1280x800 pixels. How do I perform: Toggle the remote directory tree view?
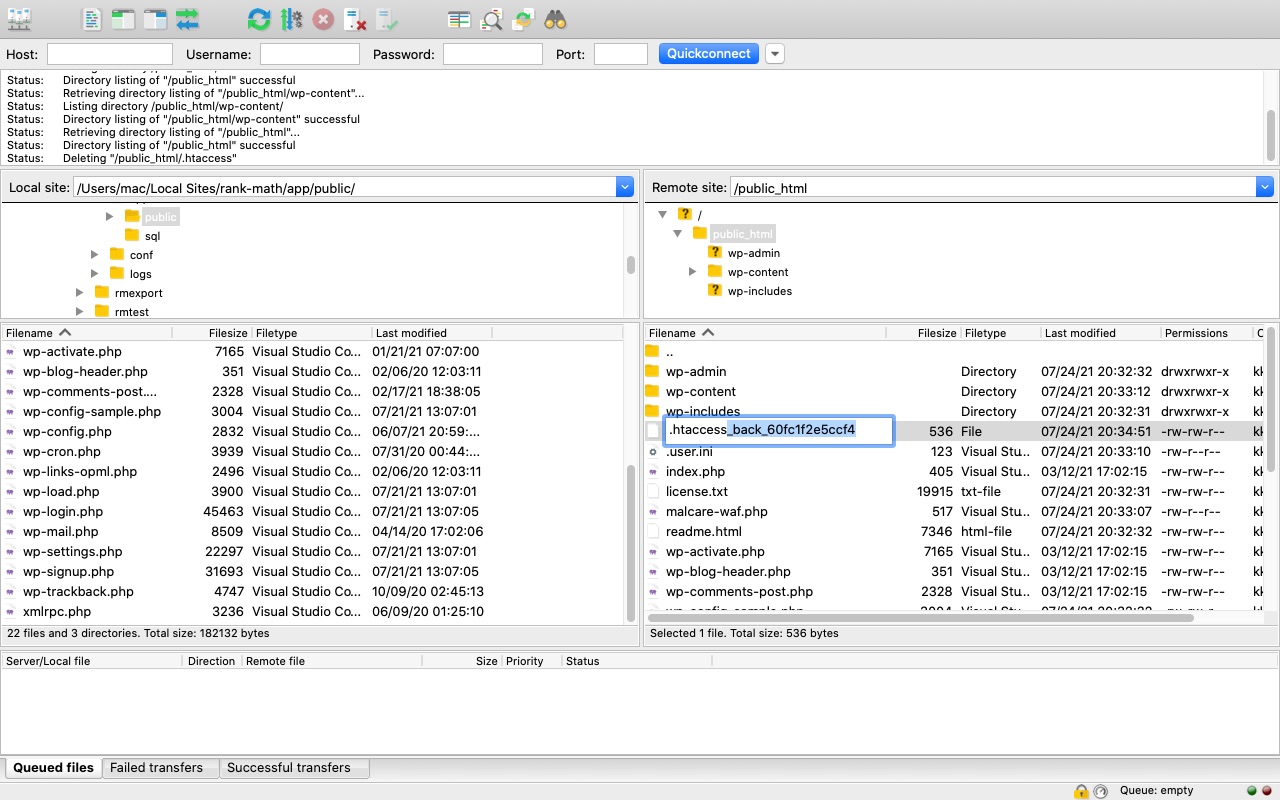(x=155, y=18)
